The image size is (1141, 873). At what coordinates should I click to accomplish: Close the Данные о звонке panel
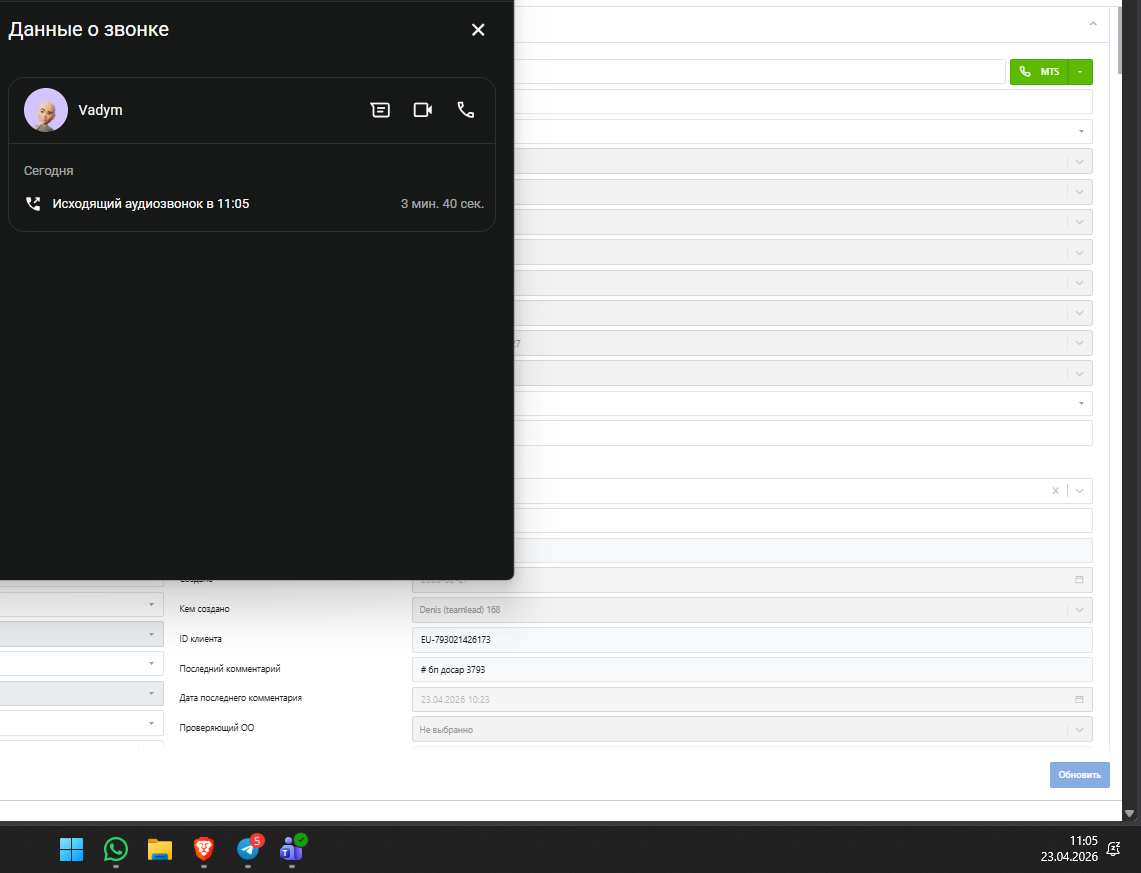(x=478, y=30)
